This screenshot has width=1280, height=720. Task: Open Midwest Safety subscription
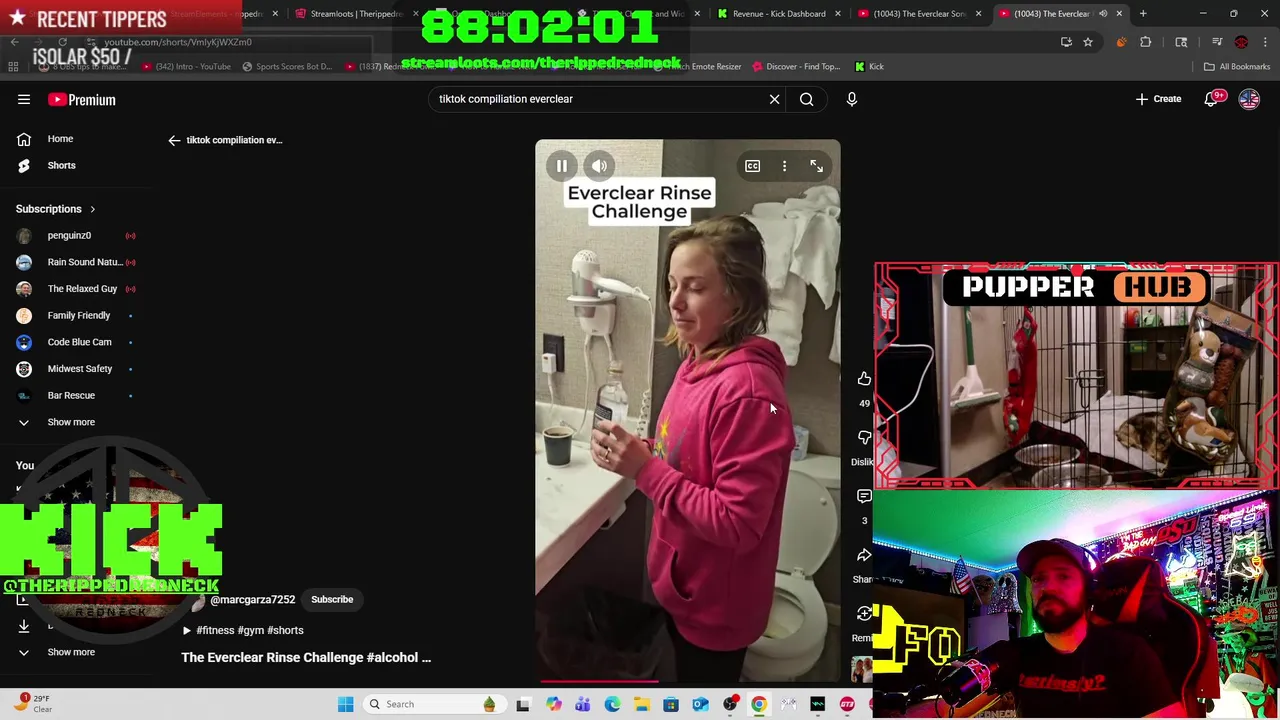[x=79, y=369]
